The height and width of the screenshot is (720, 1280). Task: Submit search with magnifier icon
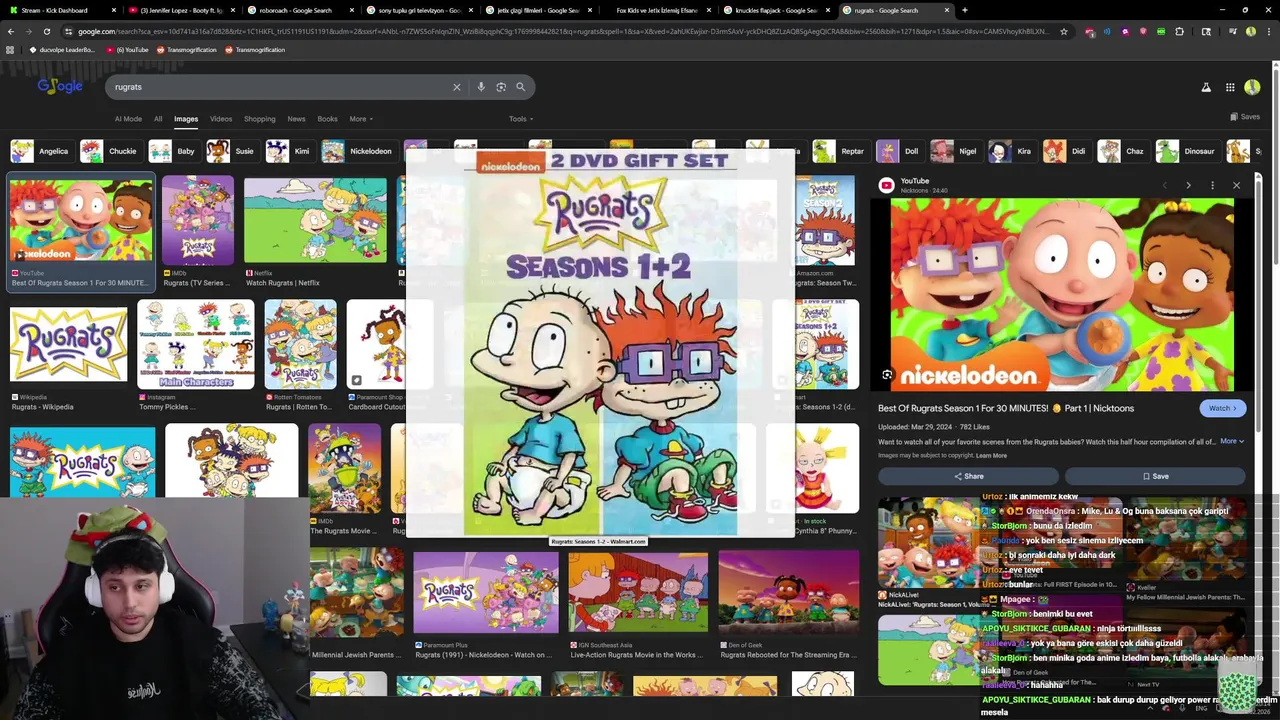pos(520,87)
